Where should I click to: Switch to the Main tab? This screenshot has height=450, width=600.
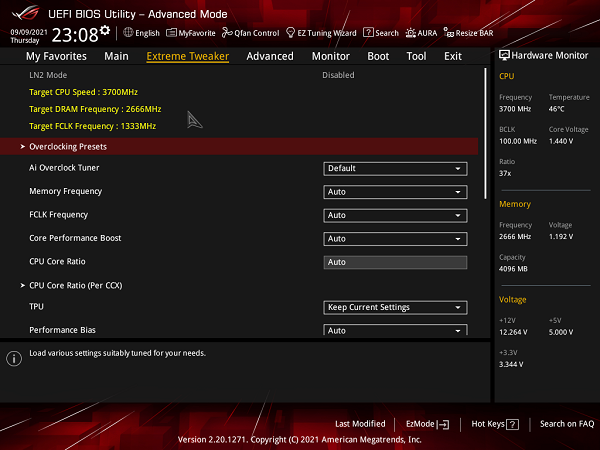[x=116, y=56]
